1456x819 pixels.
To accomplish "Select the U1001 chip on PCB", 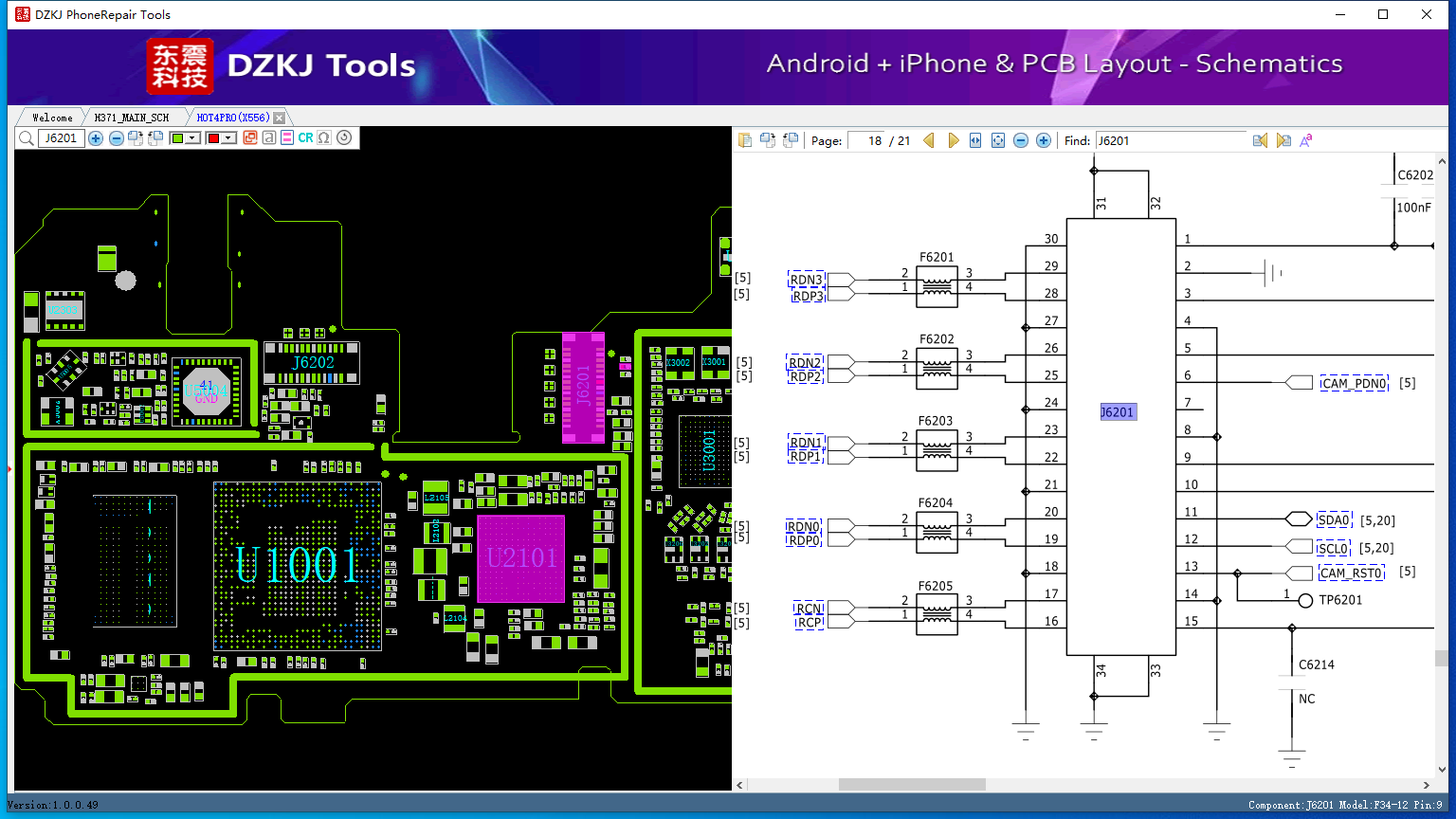I will tap(298, 566).
